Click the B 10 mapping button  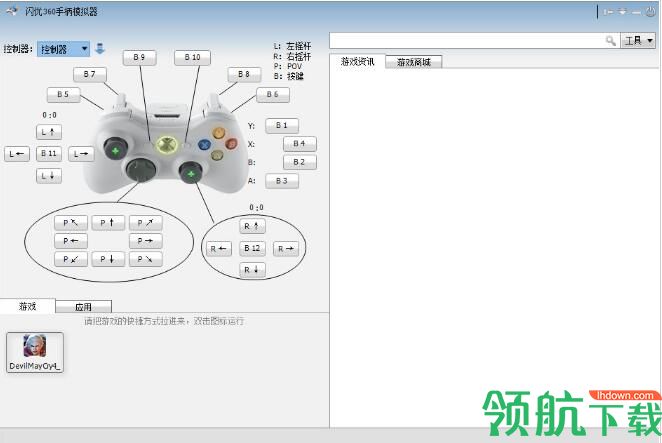192,57
